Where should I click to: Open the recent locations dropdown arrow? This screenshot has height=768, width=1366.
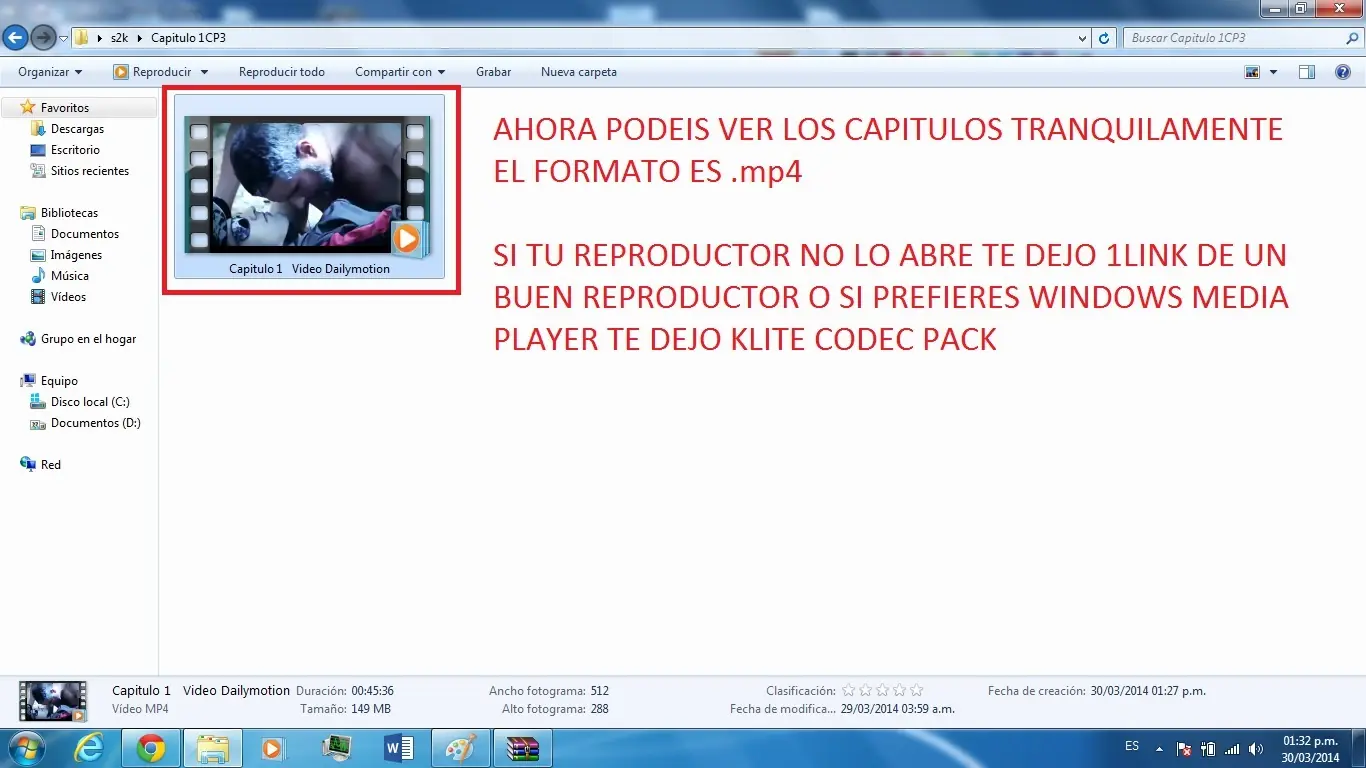coord(64,39)
